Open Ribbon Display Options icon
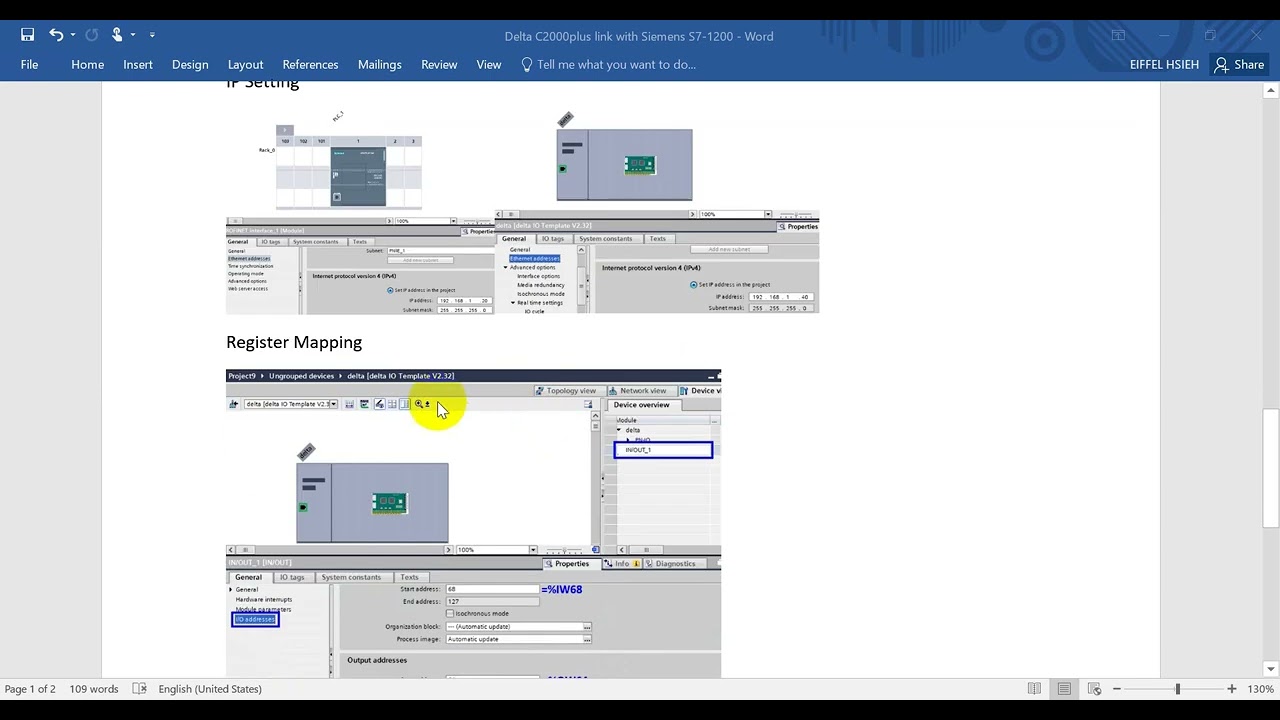Image resolution: width=1280 pixels, height=720 pixels. pos(1118,35)
